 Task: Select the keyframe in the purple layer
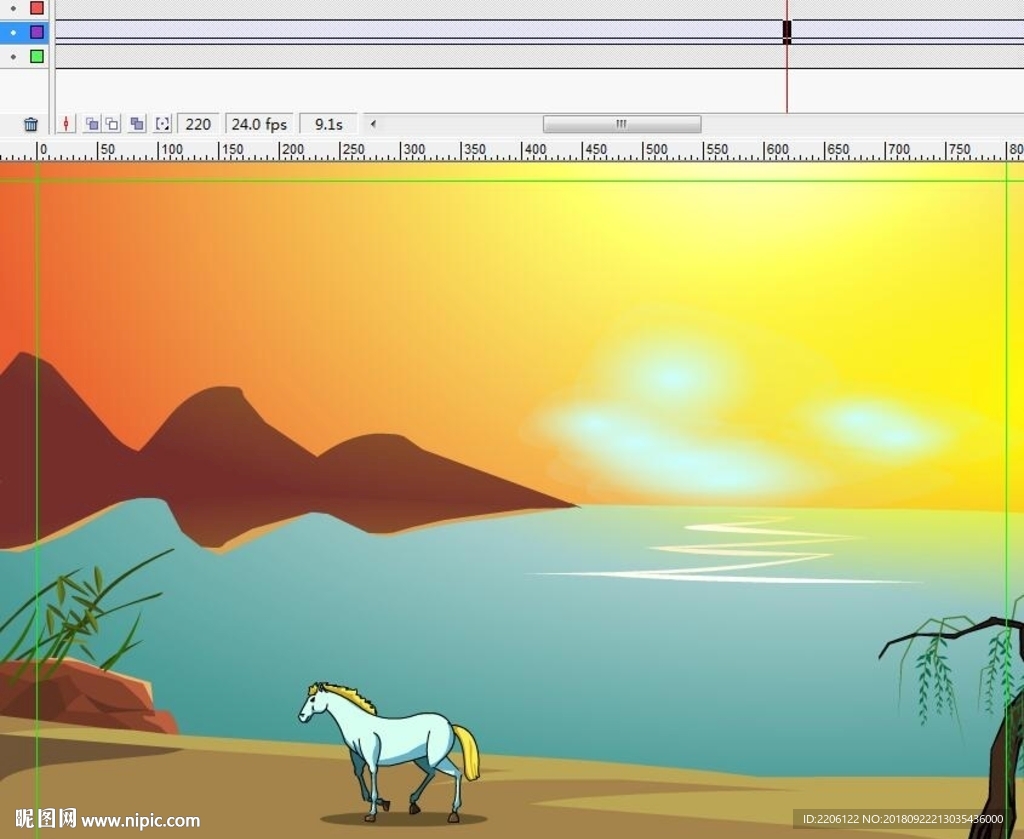(x=787, y=32)
